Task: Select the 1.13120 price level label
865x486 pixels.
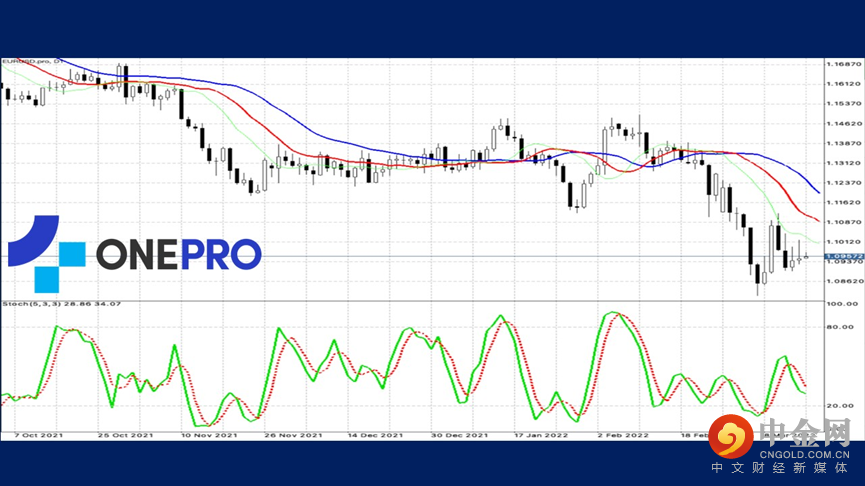Action: pyautogui.click(x=843, y=163)
